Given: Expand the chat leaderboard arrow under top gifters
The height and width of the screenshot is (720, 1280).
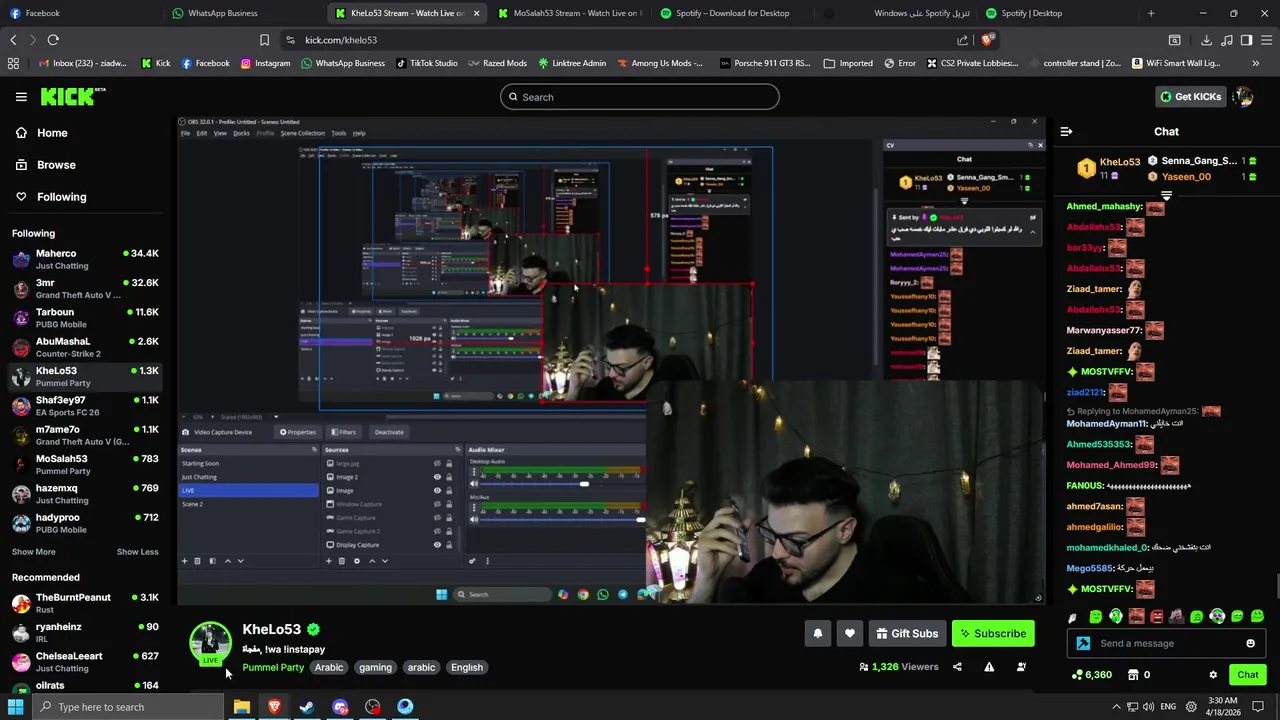Looking at the screenshot, I should pos(1166,196).
